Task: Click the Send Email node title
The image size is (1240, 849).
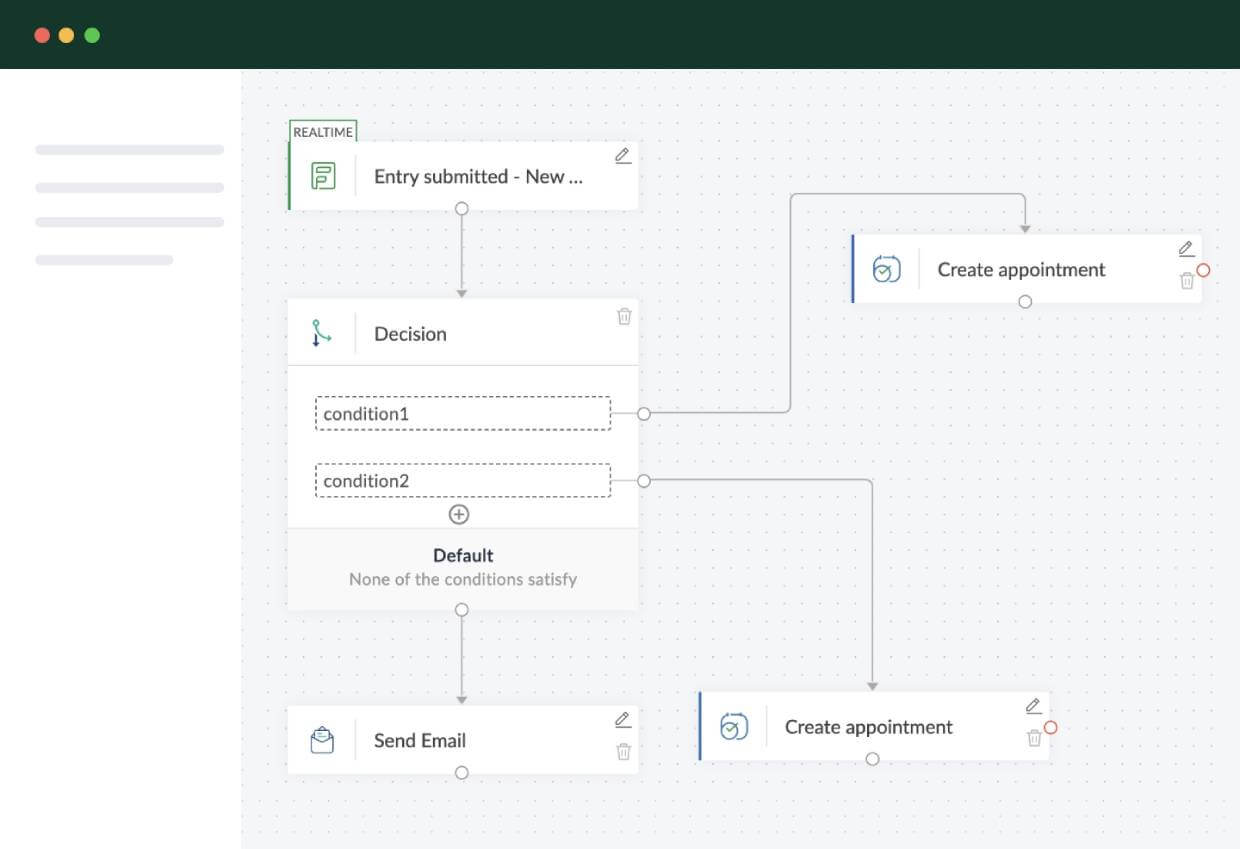Action: click(420, 741)
